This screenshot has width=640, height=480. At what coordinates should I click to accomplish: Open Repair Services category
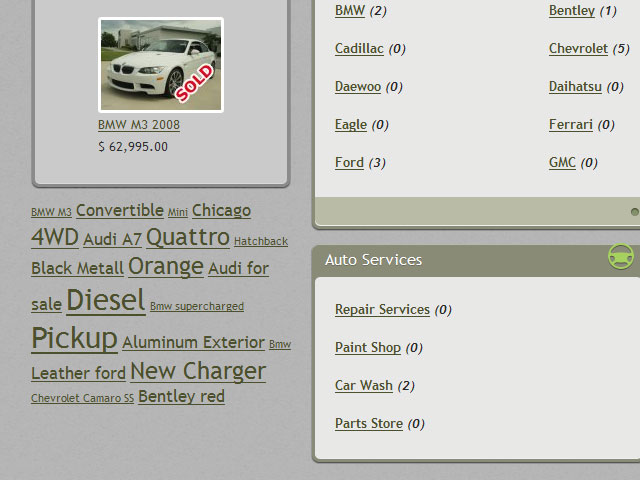382,309
